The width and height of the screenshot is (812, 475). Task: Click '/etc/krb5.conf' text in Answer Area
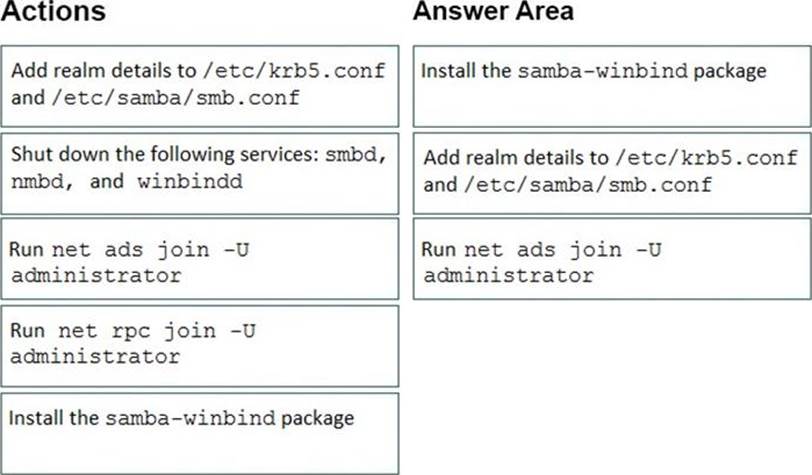[x=721, y=159]
